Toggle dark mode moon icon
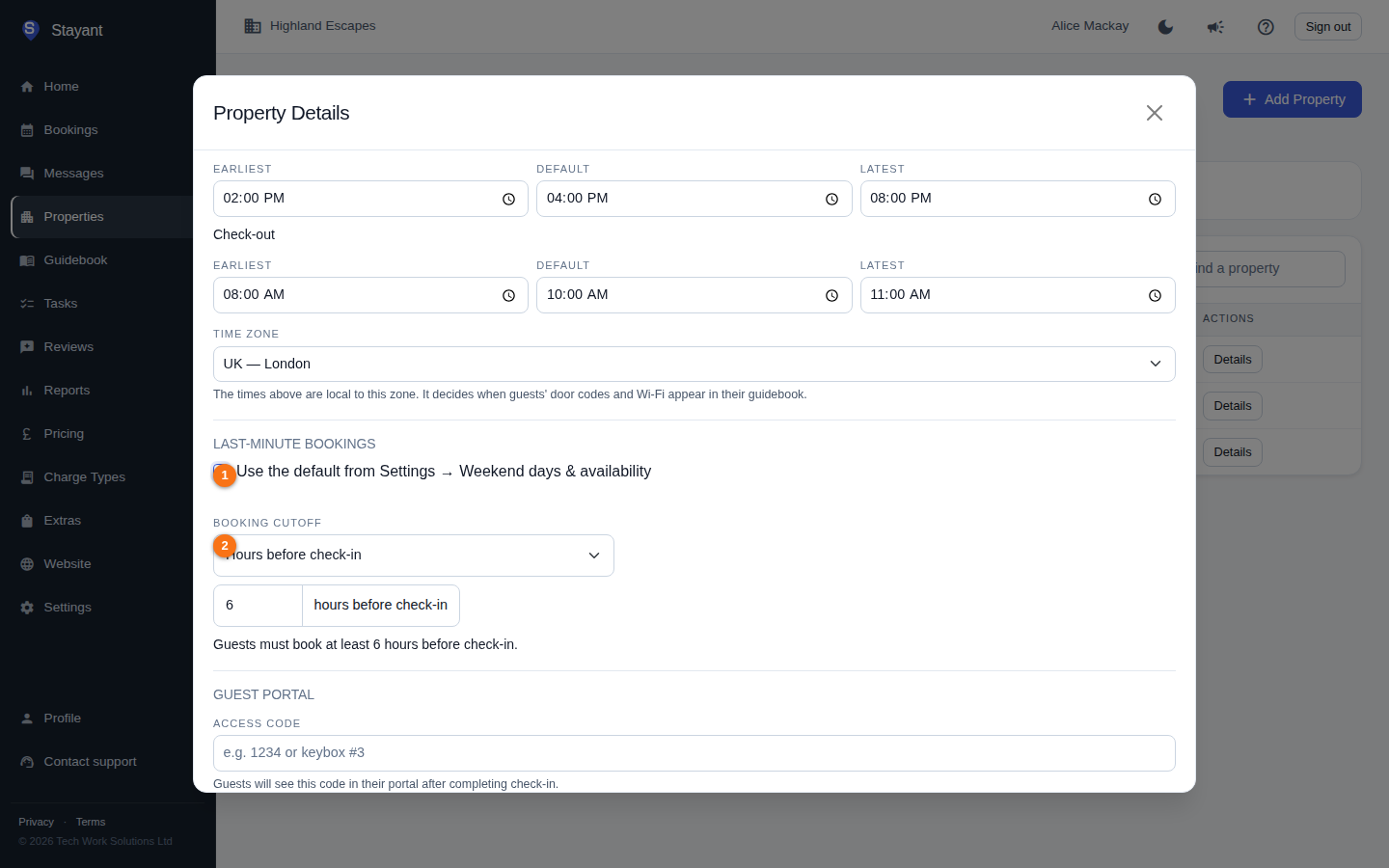 coord(1165,27)
